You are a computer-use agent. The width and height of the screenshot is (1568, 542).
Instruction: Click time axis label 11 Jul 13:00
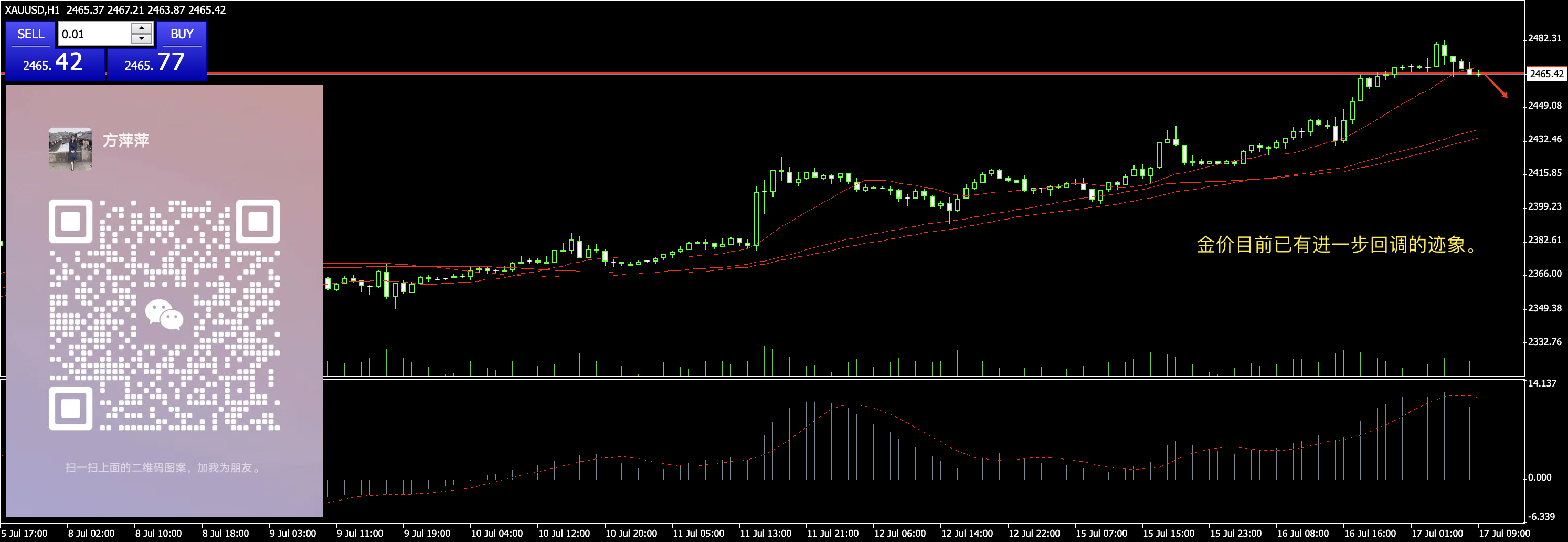coord(765,534)
